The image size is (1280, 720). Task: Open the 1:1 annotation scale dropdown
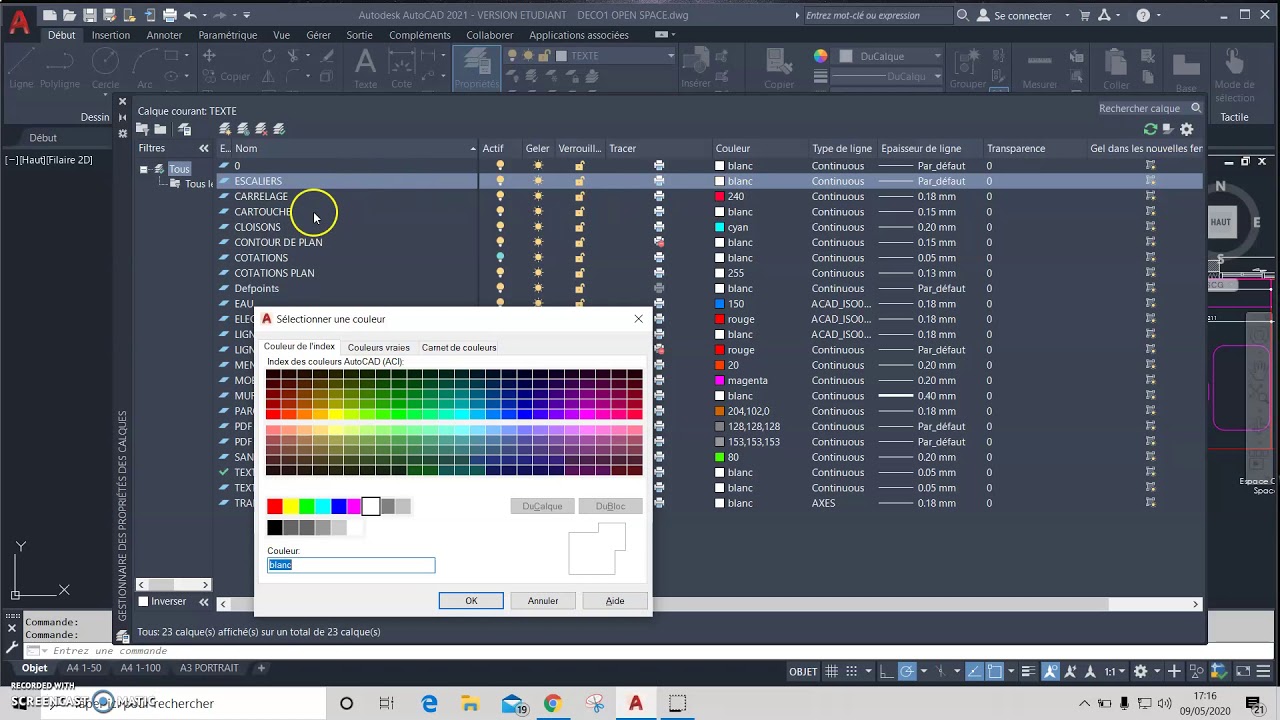coord(1122,671)
